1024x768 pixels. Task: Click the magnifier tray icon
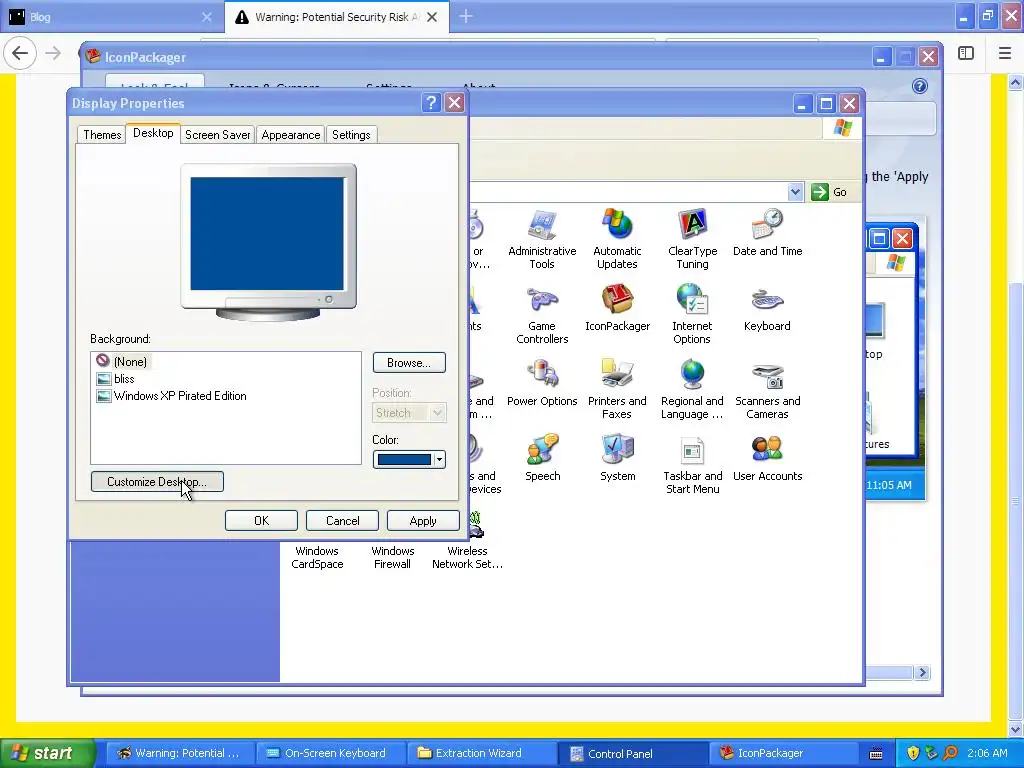click(950, 753)
